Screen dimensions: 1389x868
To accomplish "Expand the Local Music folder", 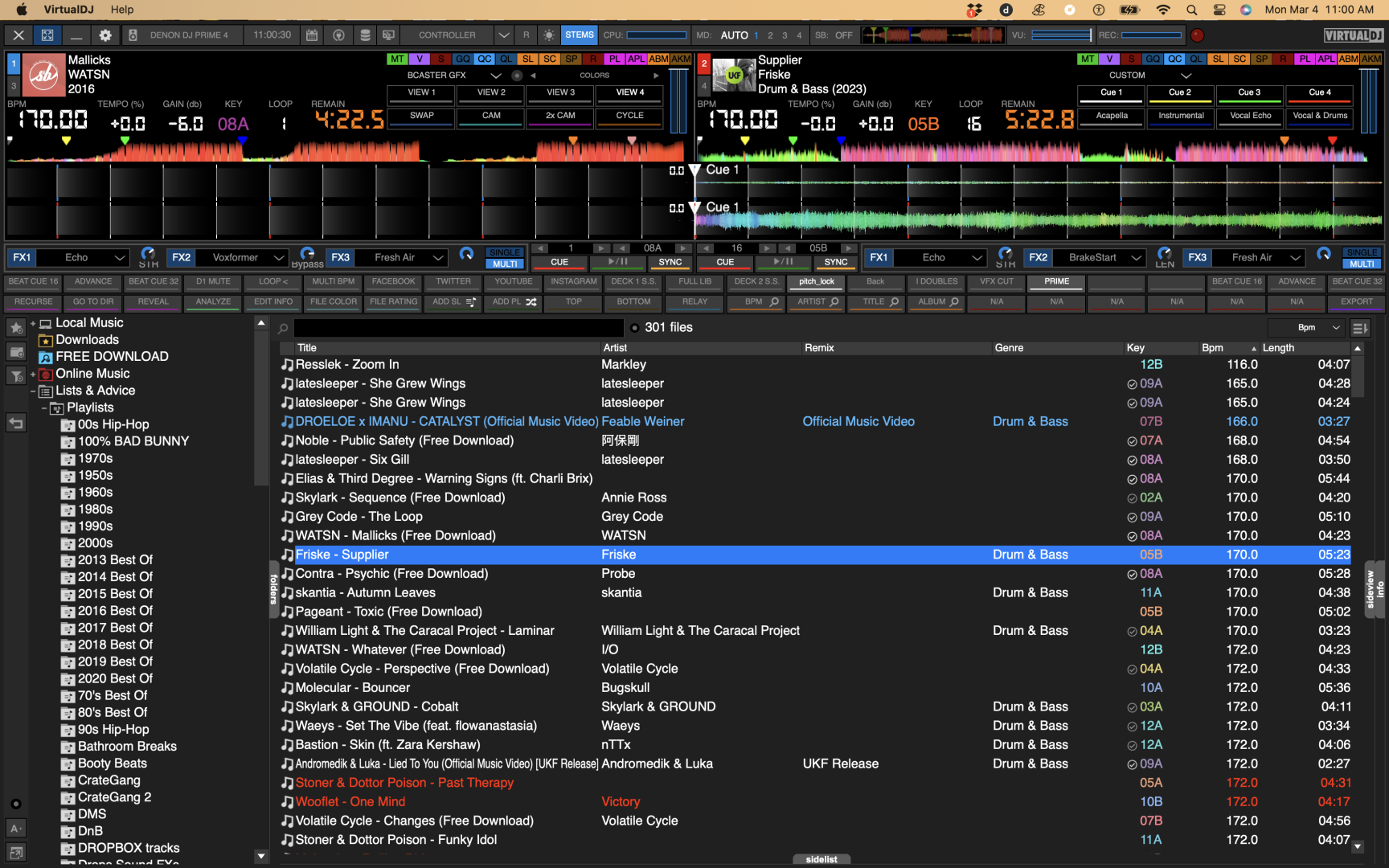I will coord(34,323).
